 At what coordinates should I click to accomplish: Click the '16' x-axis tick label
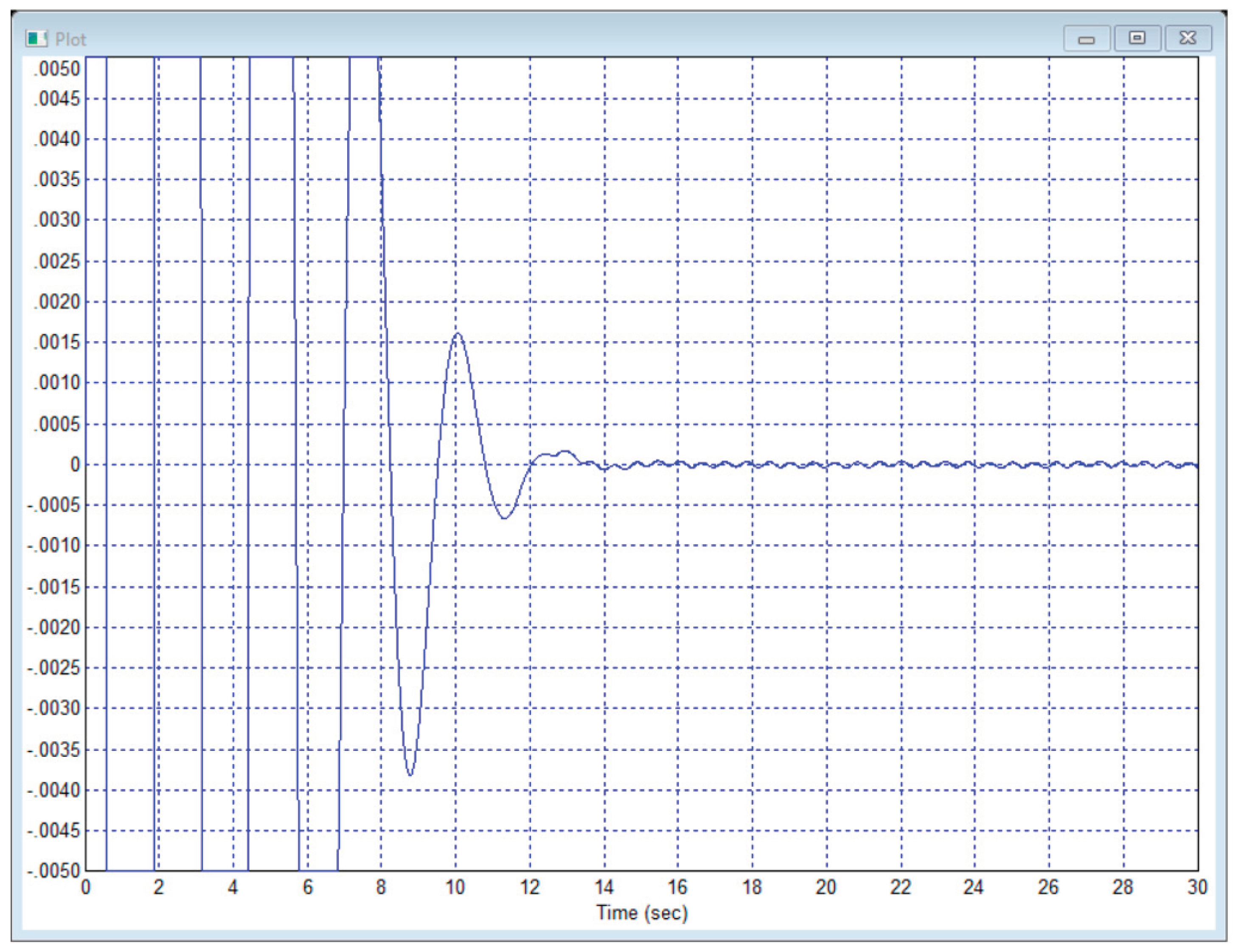tap(677, 887)
